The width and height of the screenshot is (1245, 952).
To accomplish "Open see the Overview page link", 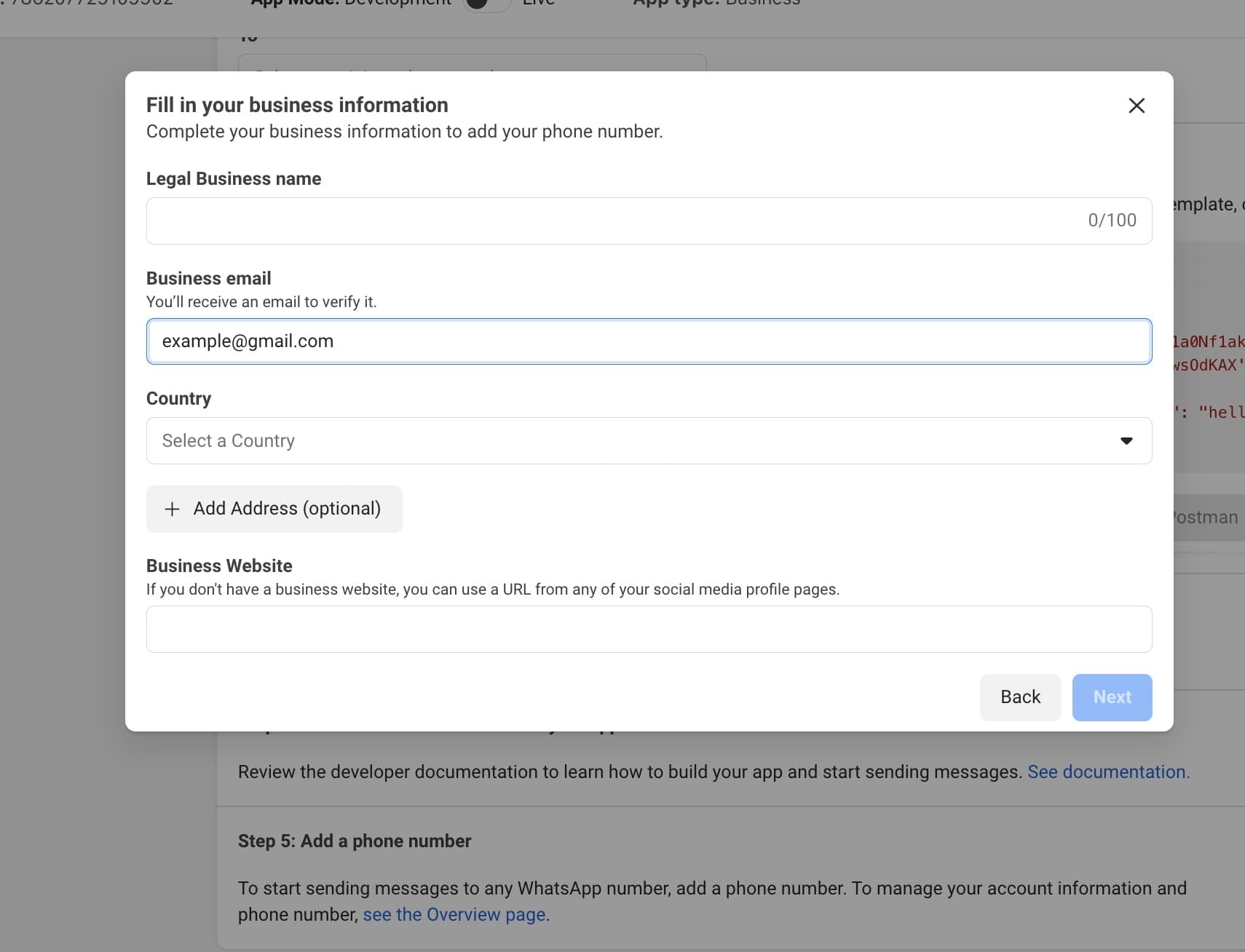I will pyautogui.click(x=454, y=914).
